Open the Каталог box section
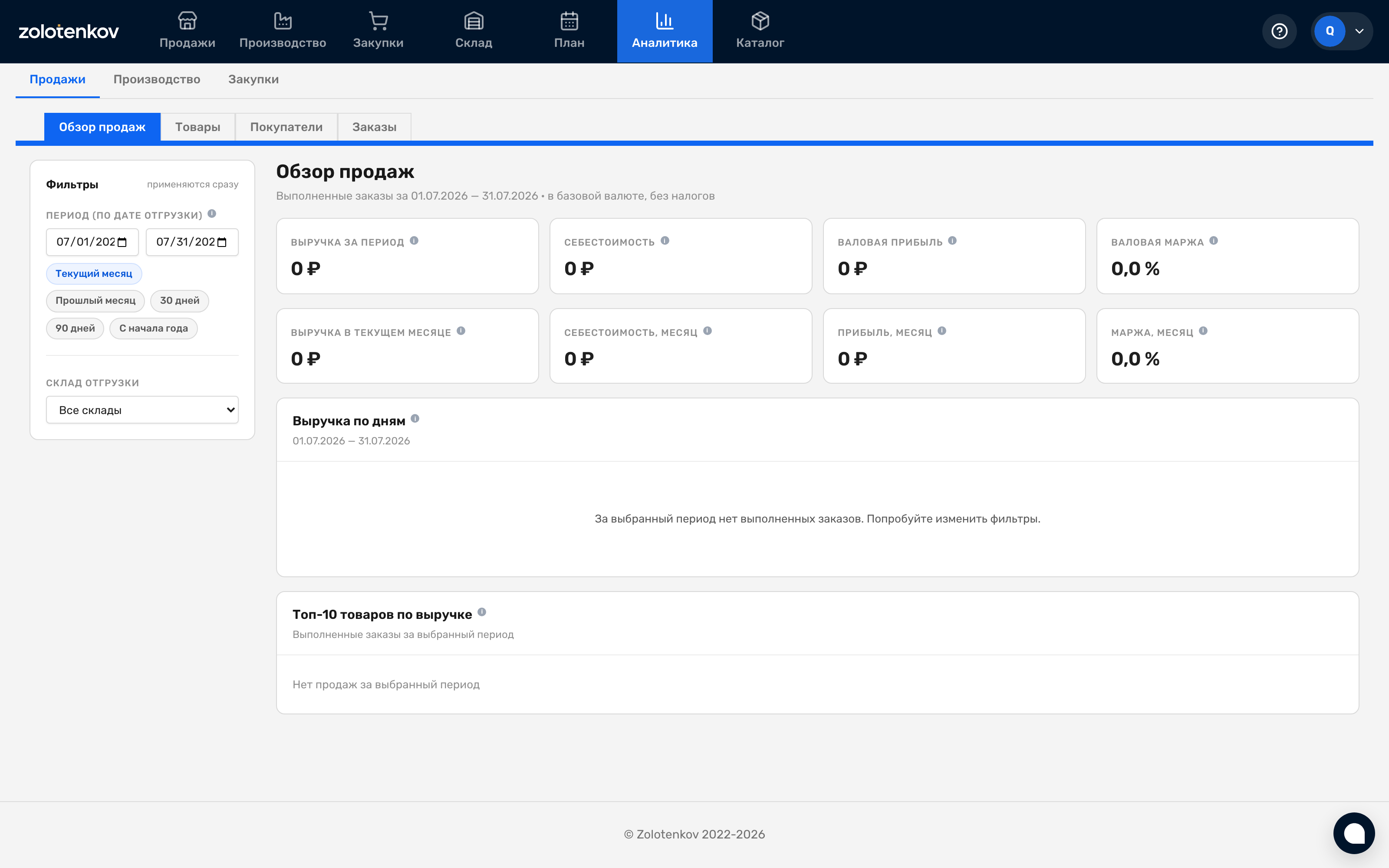Screen dimensions: 1389x868 point(760,31)
